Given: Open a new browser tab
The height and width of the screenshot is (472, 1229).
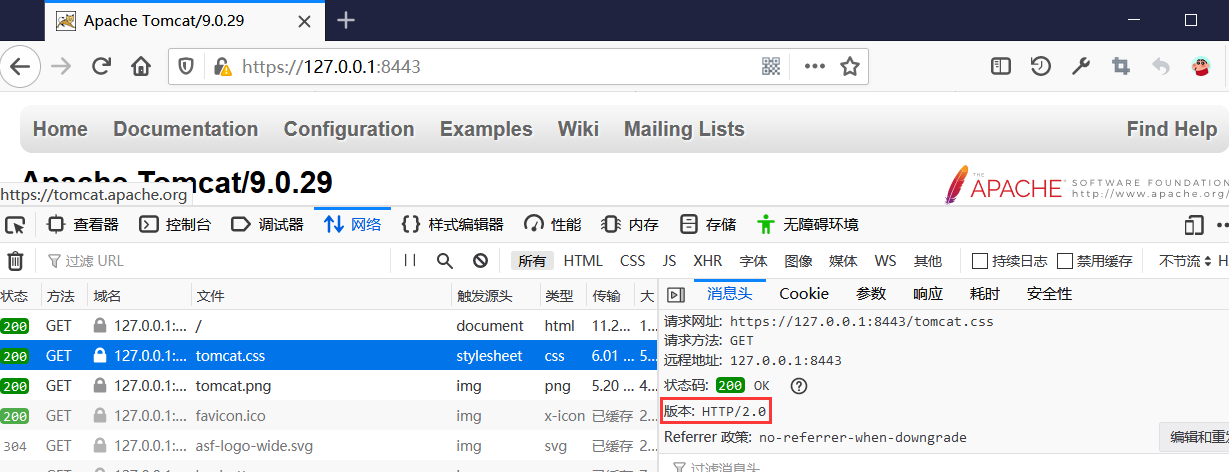Looking at the screenshot, I should click(346, 20).
